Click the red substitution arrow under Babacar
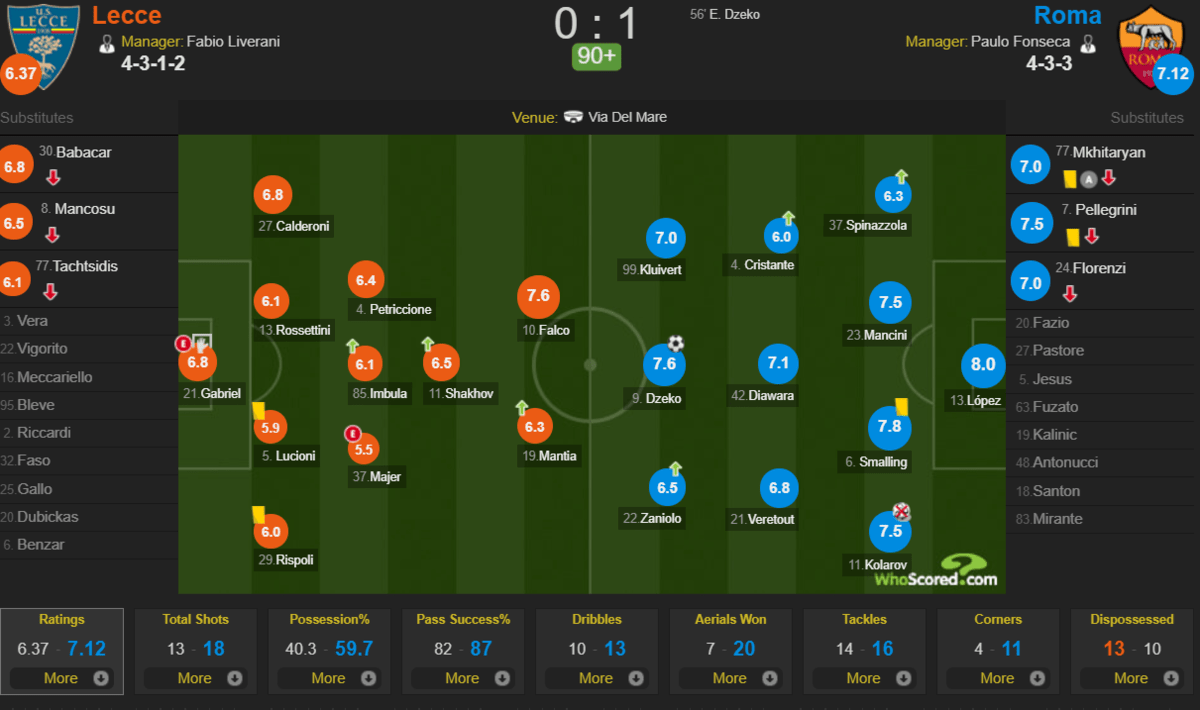 [x=53, y=178]
